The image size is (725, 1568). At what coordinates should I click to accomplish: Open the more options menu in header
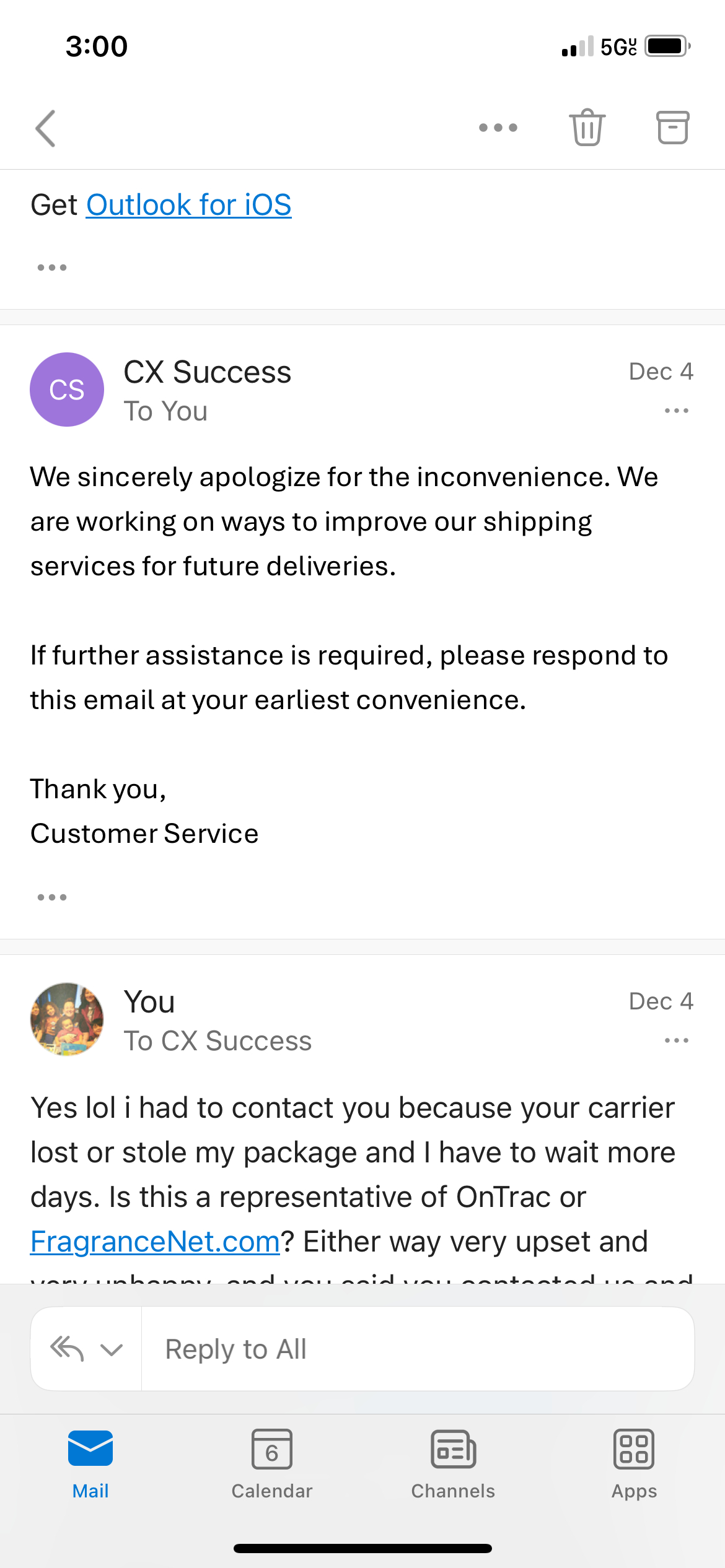(x=498, y=128)
